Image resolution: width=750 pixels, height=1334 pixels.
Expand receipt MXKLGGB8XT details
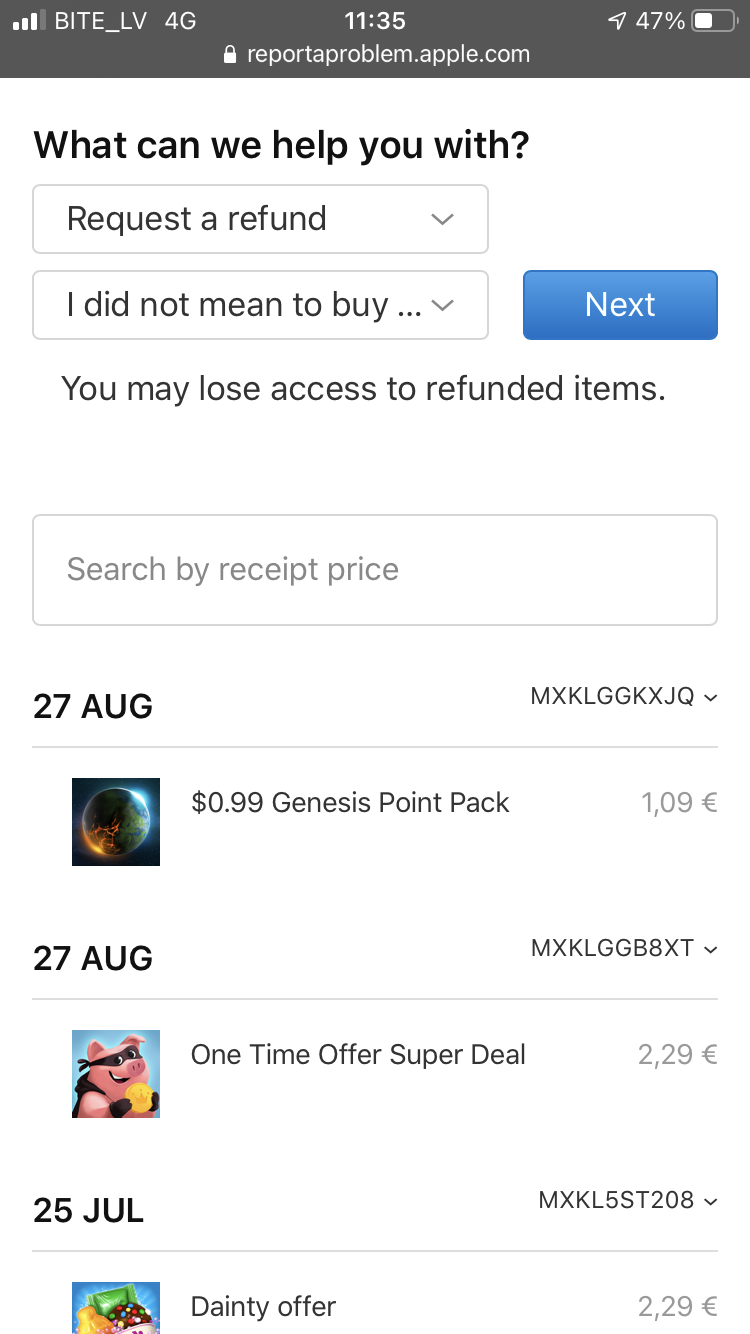click(x=624, y=949)
